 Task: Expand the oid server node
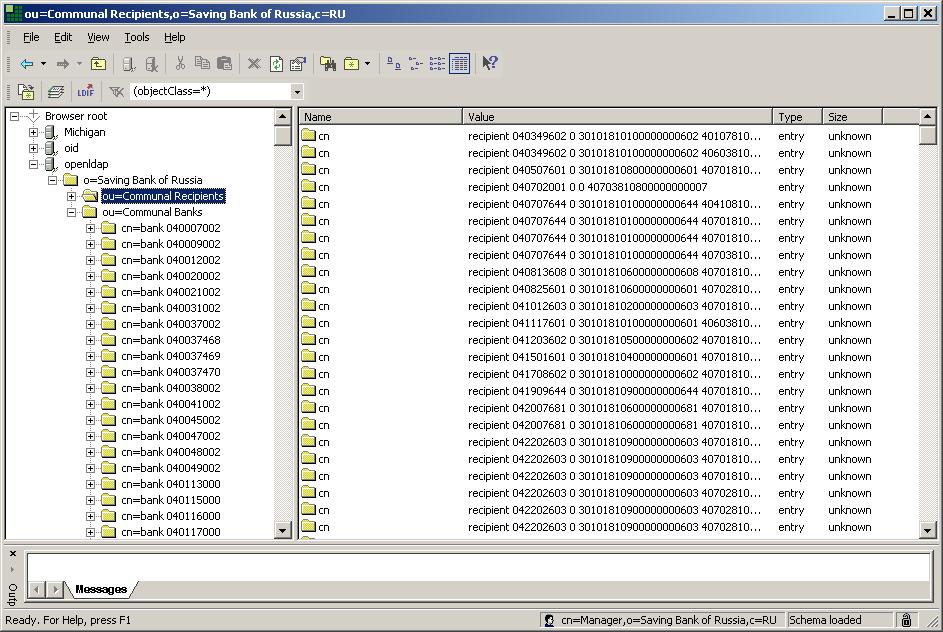click(34, 149)
